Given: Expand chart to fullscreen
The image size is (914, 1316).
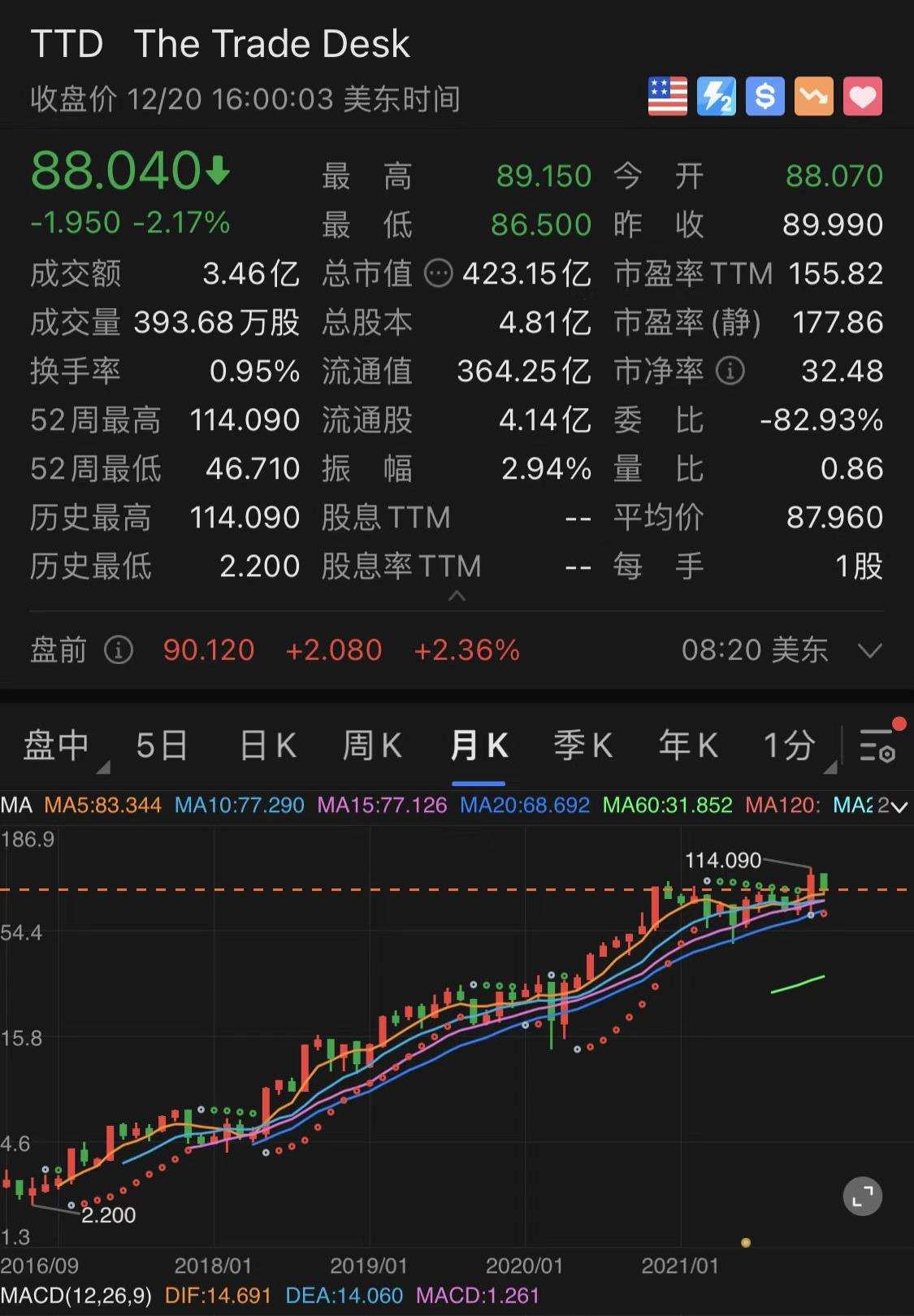Looking at the screenshot, I should click(x=863, y=1196).
